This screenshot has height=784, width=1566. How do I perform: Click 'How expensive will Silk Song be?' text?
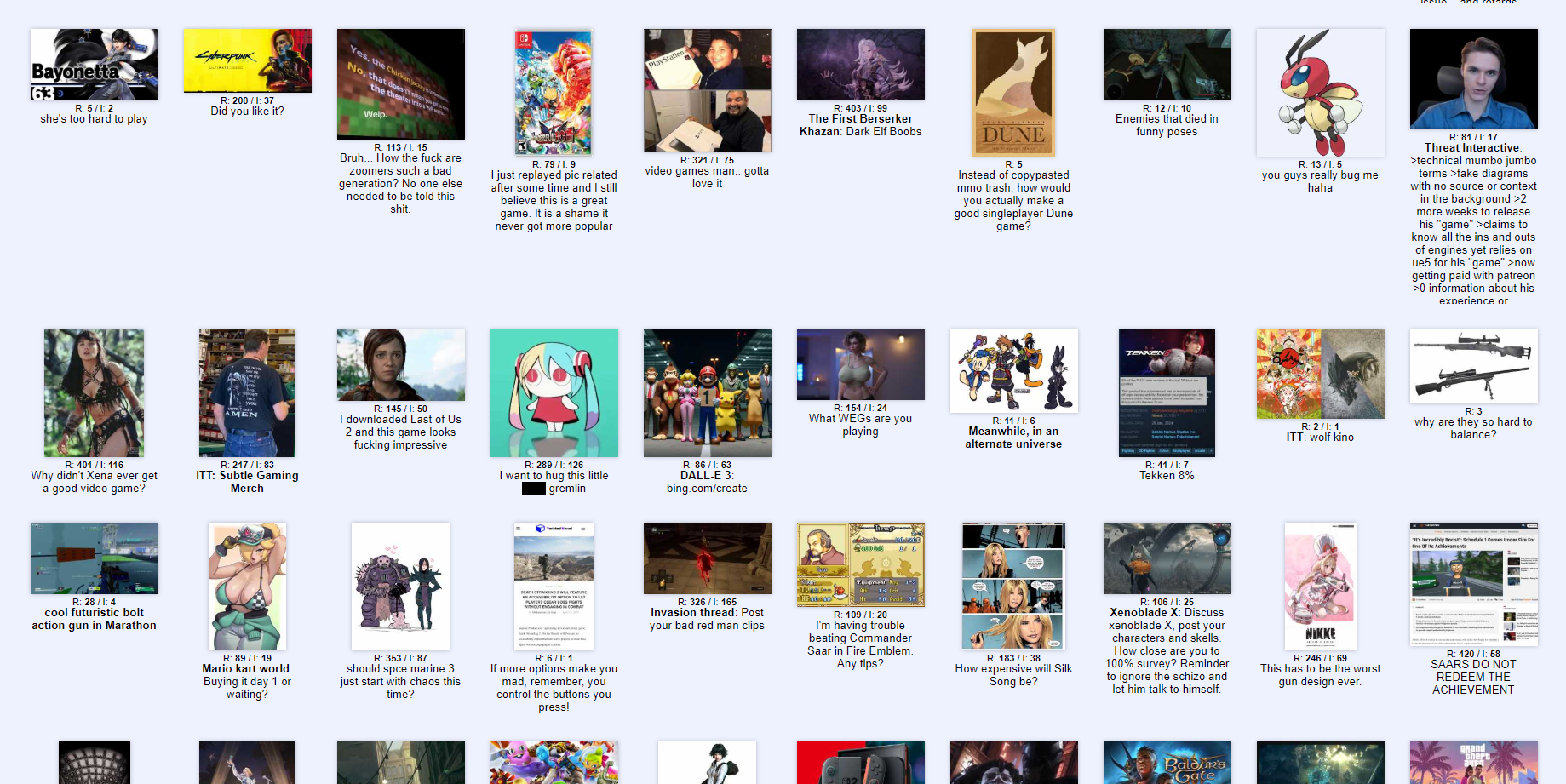[x=1013, y=675]
